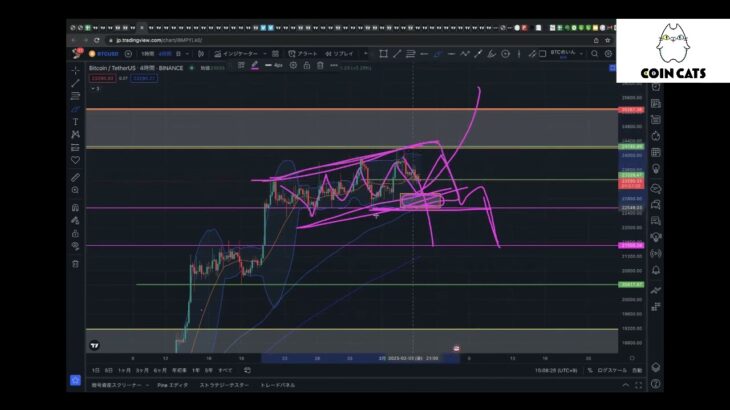
Task: Collapse the indicator legend chevron
Action: (x=95, y=88)
